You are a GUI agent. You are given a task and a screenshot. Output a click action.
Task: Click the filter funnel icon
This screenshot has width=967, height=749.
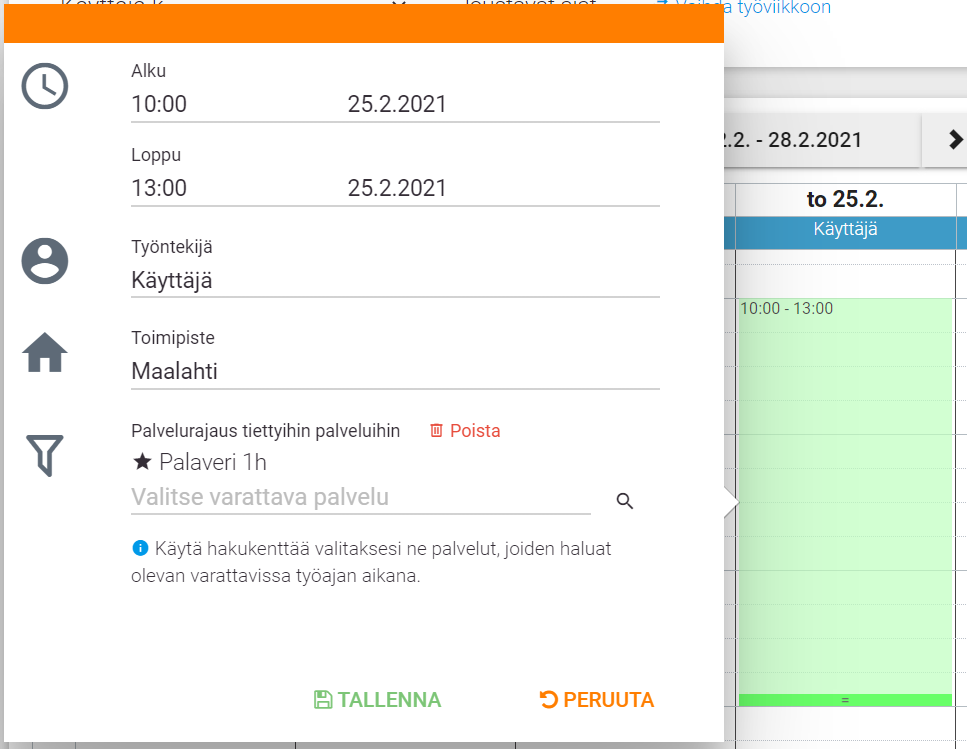coord(45,456)
